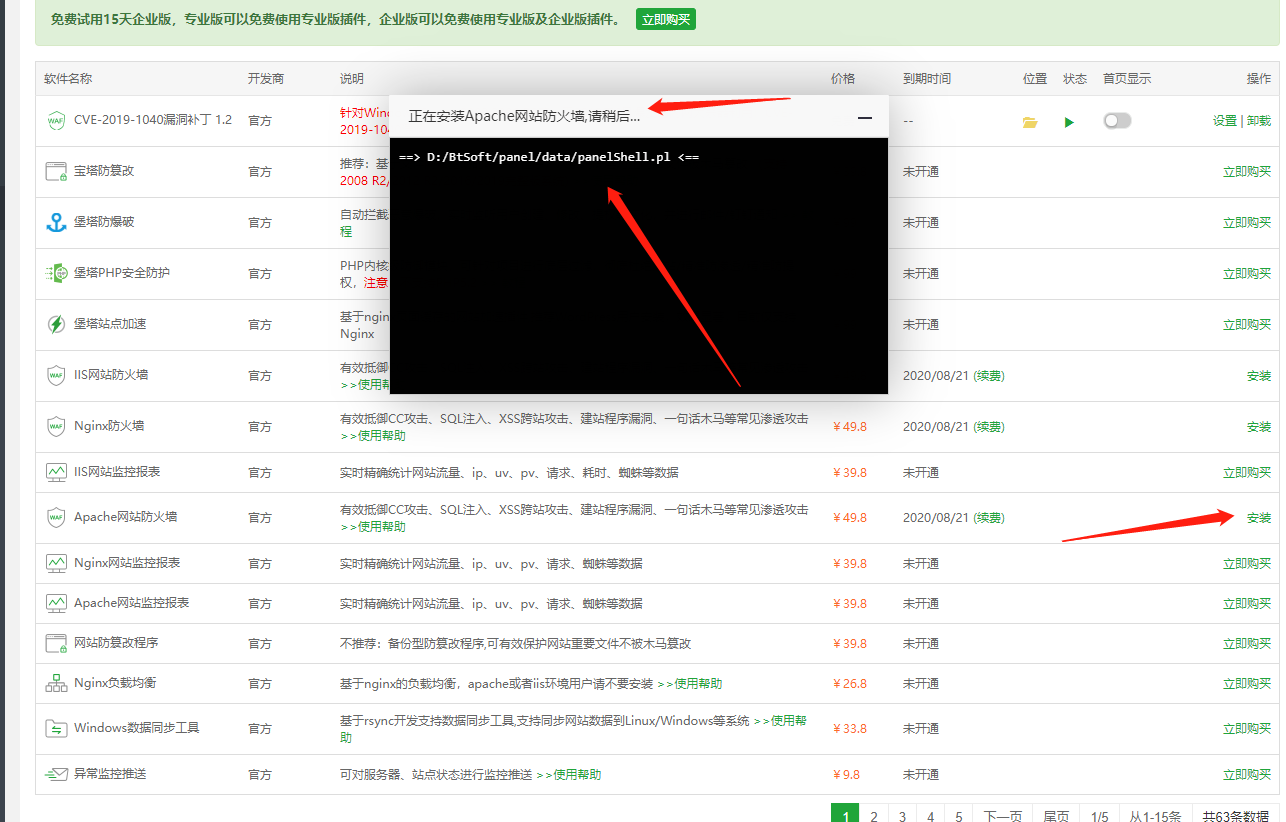Image resolution: width=1286 pixels, height=822 pixels.
Task: Click 卸载 for CVE-2019-1040 patch
Action: click(x=1259, y=120)
